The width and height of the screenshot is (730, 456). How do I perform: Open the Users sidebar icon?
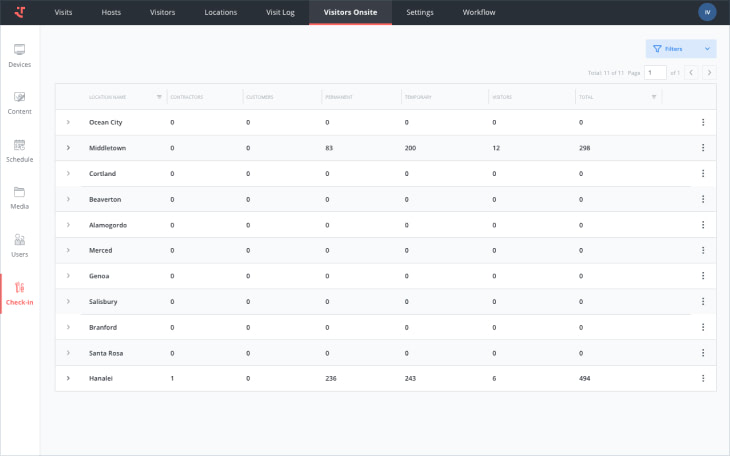click(x=19, y=240)
